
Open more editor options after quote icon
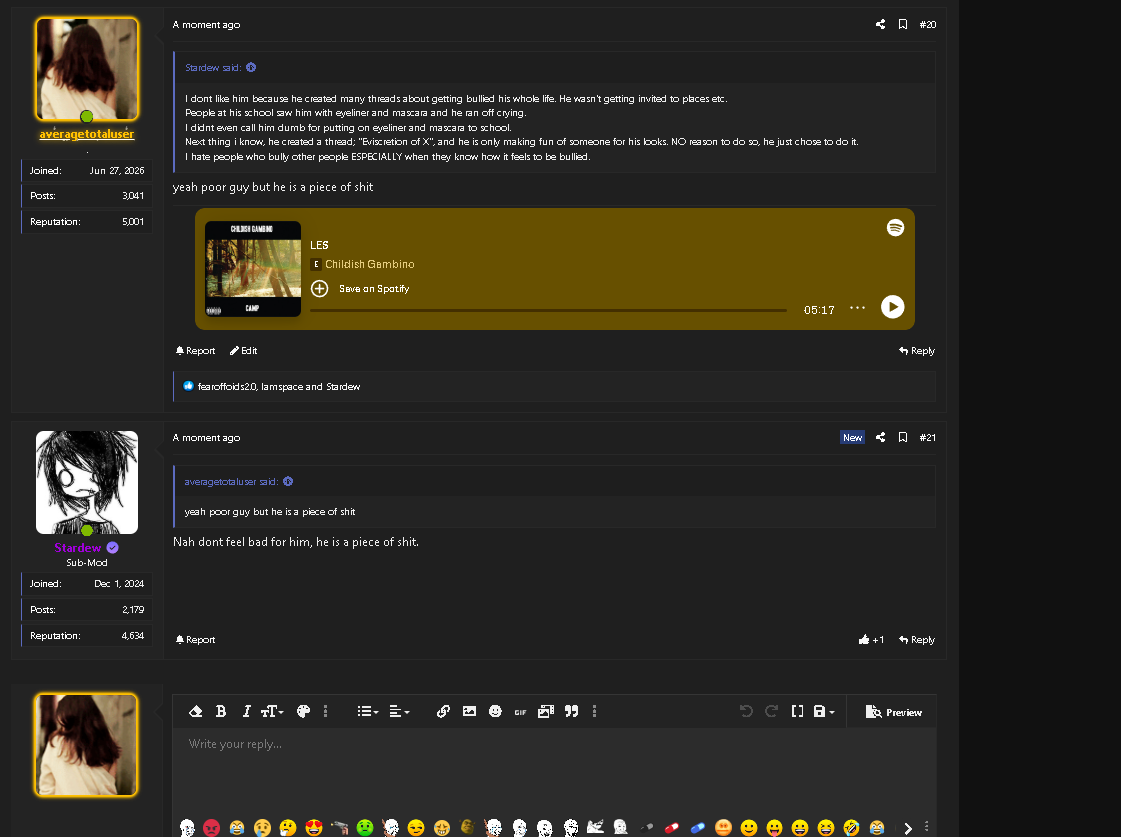[594, 711]
